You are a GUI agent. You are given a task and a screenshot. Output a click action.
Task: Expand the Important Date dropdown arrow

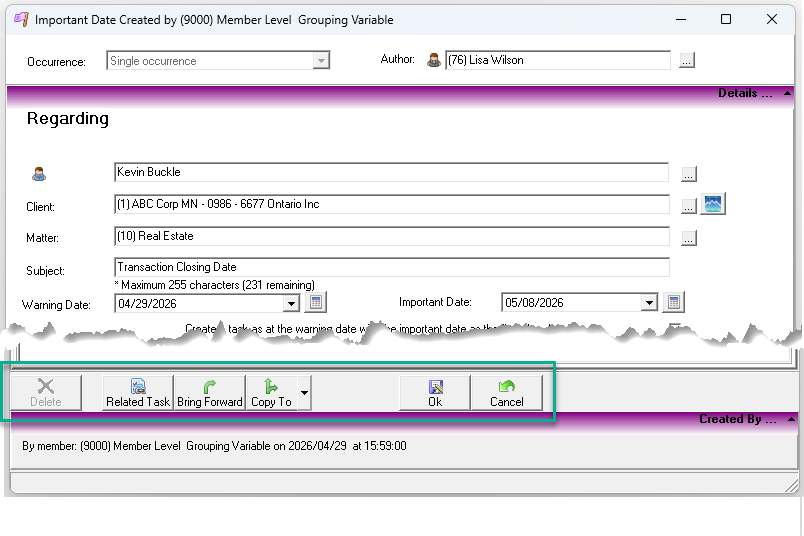[649, 303]
